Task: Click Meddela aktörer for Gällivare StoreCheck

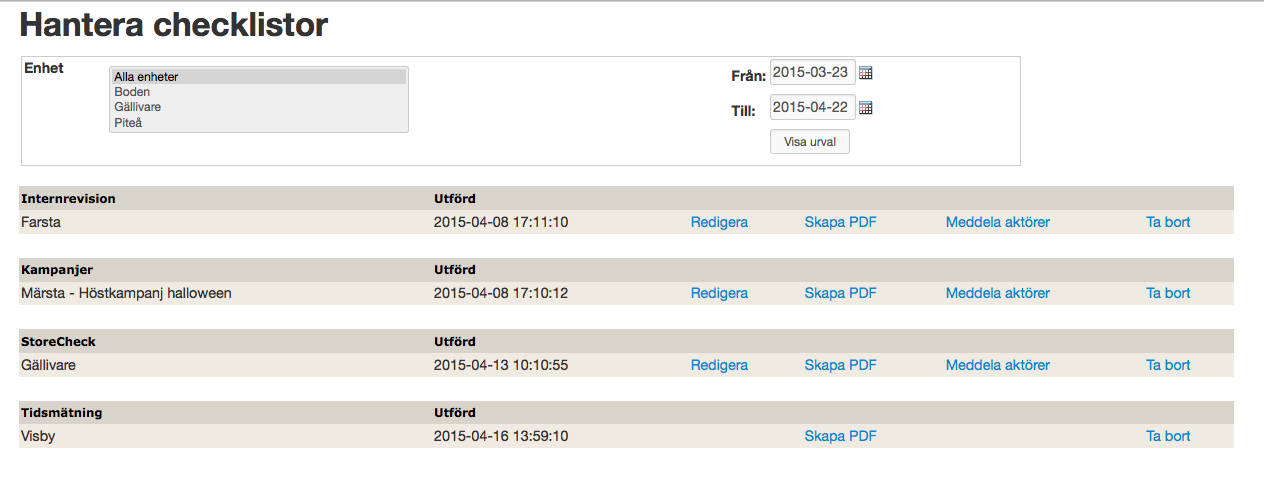Action: click(x=997, y=365)
